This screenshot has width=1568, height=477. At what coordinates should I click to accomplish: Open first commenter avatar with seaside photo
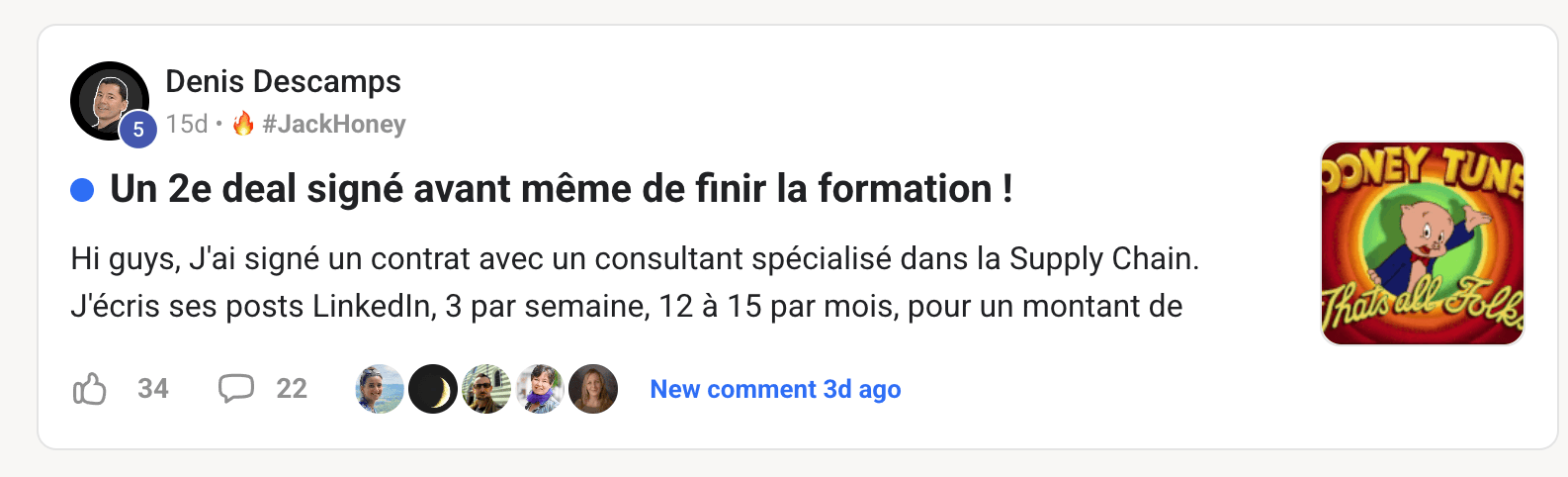click(380, 389)
